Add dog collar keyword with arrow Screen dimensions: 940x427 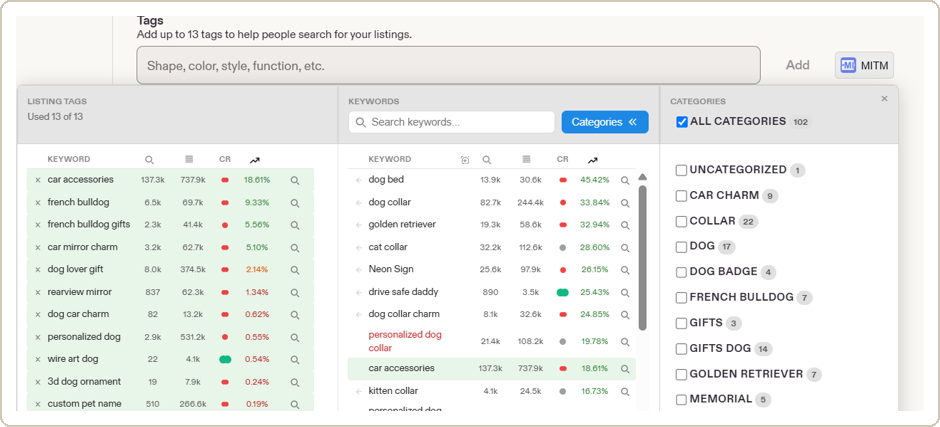[x=358, y=203]
